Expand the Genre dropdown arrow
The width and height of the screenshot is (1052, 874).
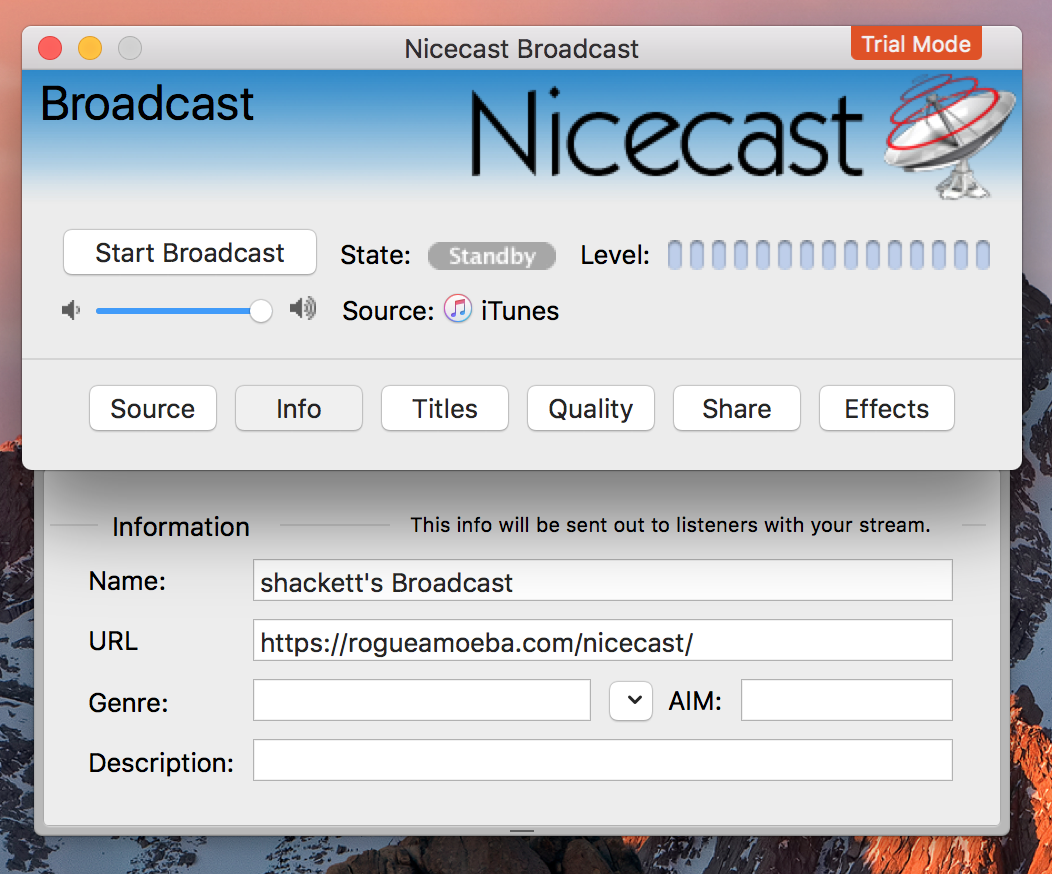[x=631, y=700]
